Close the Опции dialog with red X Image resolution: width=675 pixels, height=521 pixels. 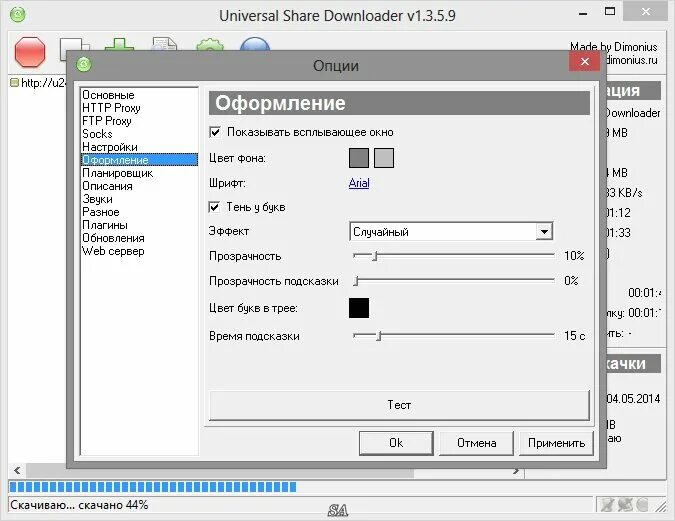pos(585,62)
